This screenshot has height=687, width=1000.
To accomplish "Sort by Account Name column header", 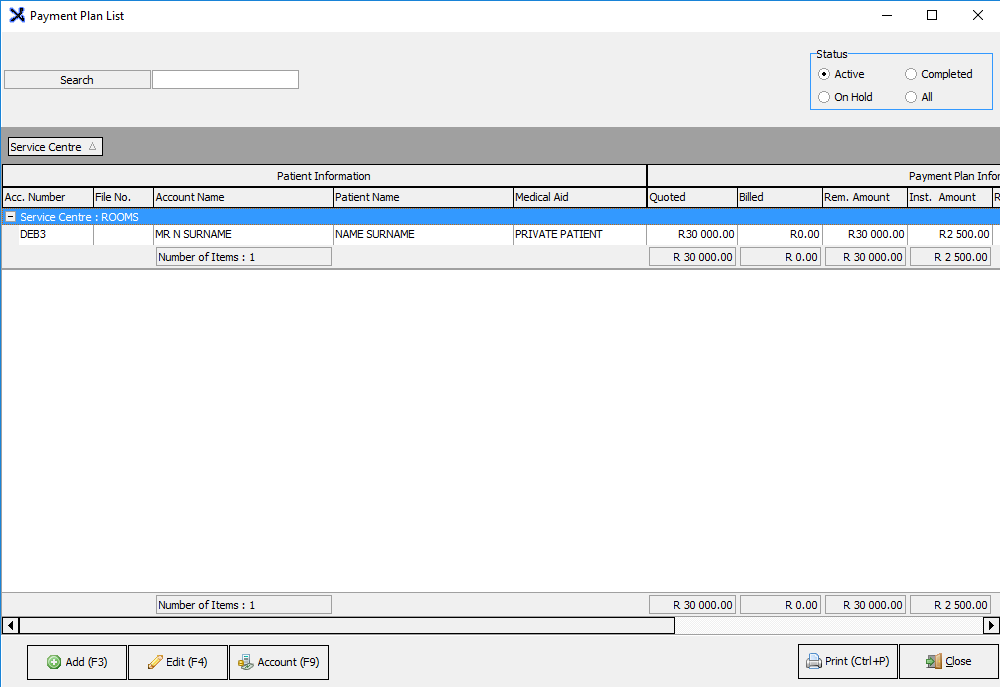I will pos(242,197).
